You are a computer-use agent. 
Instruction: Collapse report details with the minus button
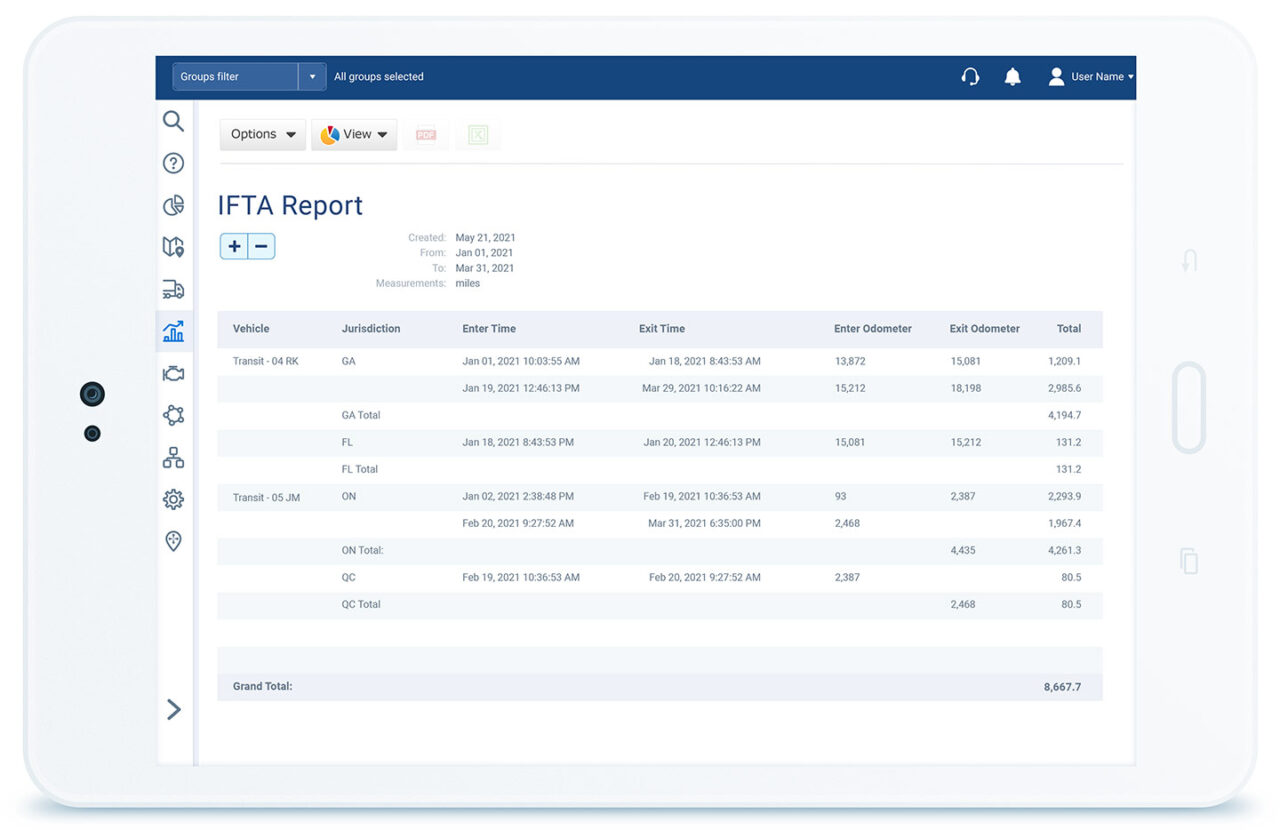[260, 246]
